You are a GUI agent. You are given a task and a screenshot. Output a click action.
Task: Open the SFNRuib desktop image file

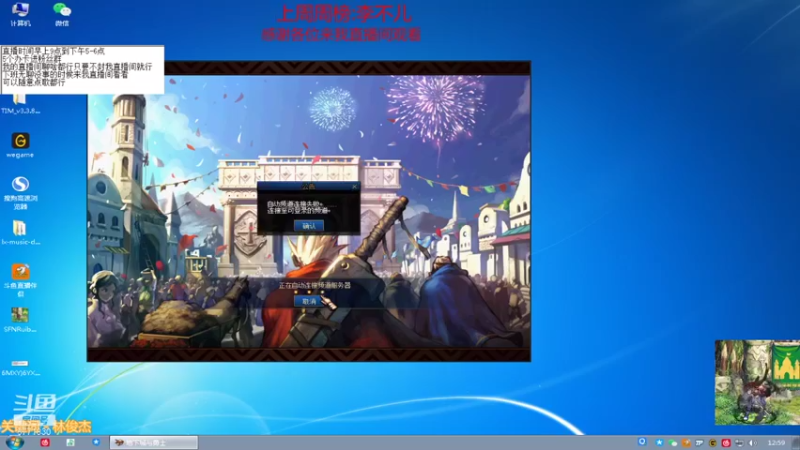click(20, 320)
